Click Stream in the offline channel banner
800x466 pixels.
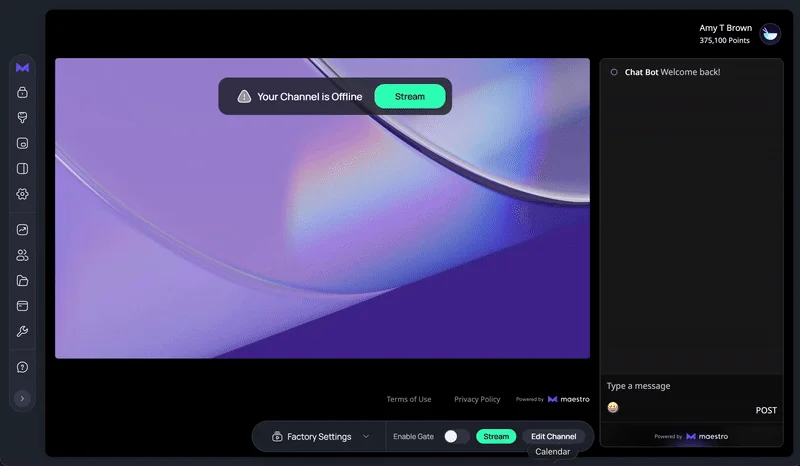coord(410,96)
